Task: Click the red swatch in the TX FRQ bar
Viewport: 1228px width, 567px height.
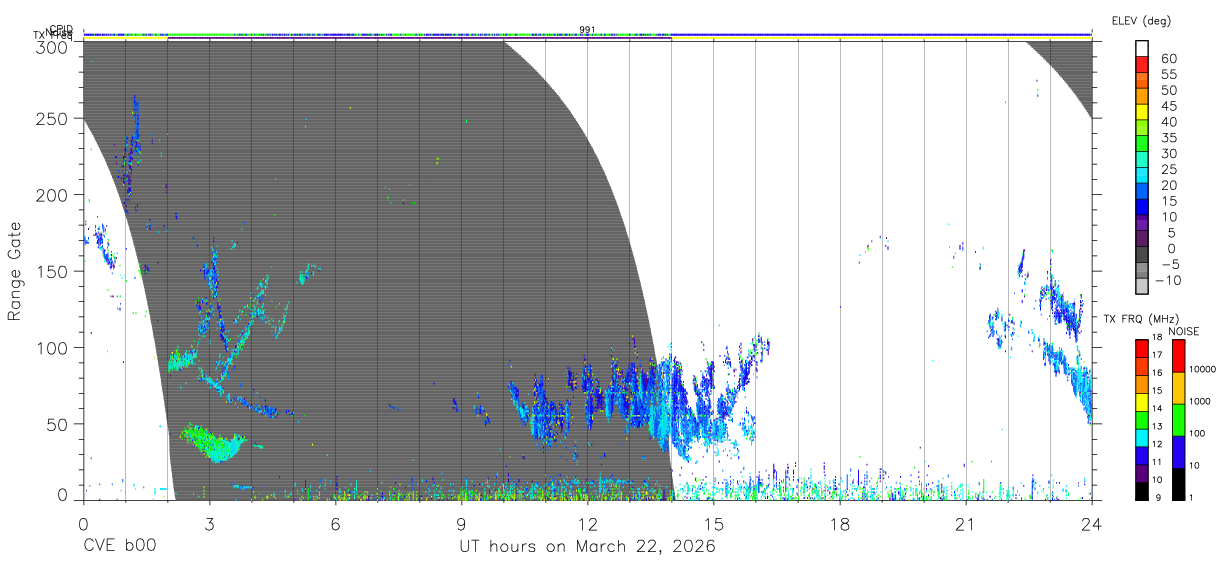Action: [1142, 348]
